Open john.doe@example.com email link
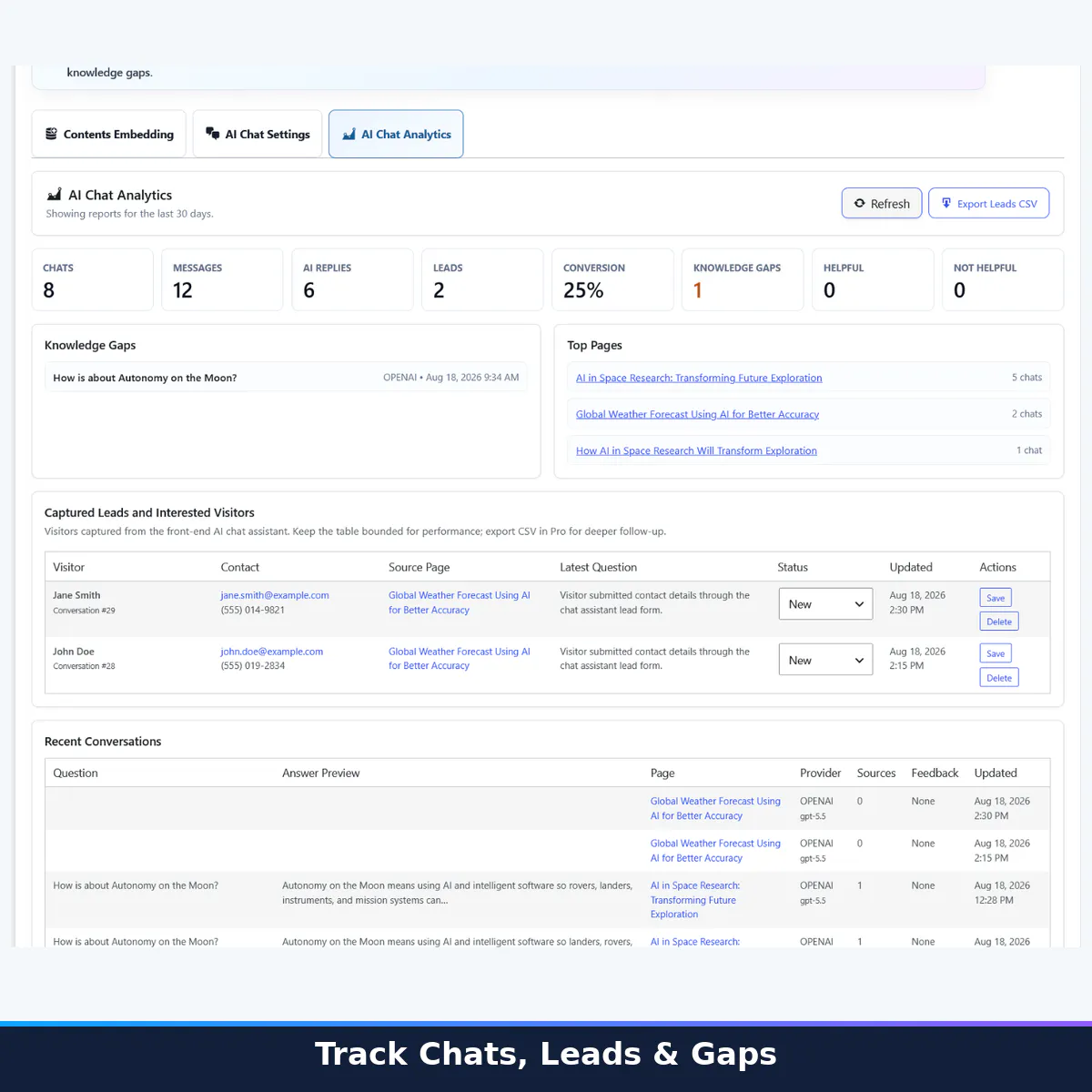 coord(272,652)
